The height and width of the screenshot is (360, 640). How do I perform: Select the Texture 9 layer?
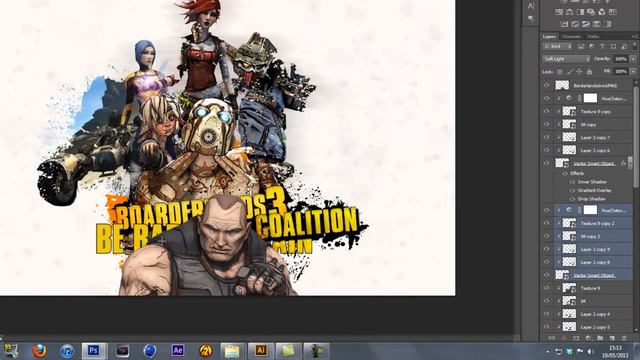(589, 288)
